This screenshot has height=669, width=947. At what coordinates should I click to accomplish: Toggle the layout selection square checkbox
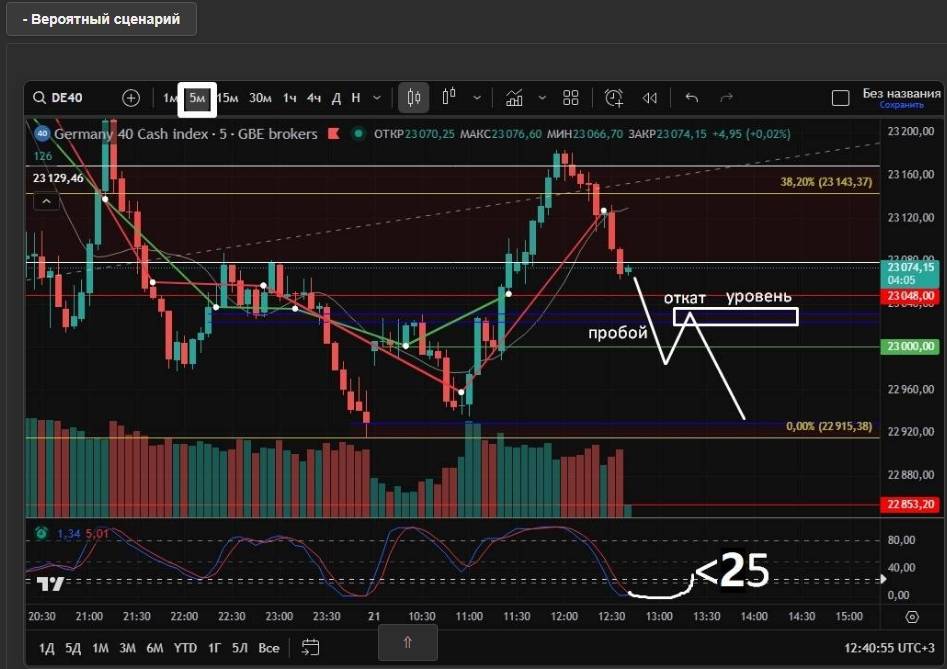tap(841, 98)
